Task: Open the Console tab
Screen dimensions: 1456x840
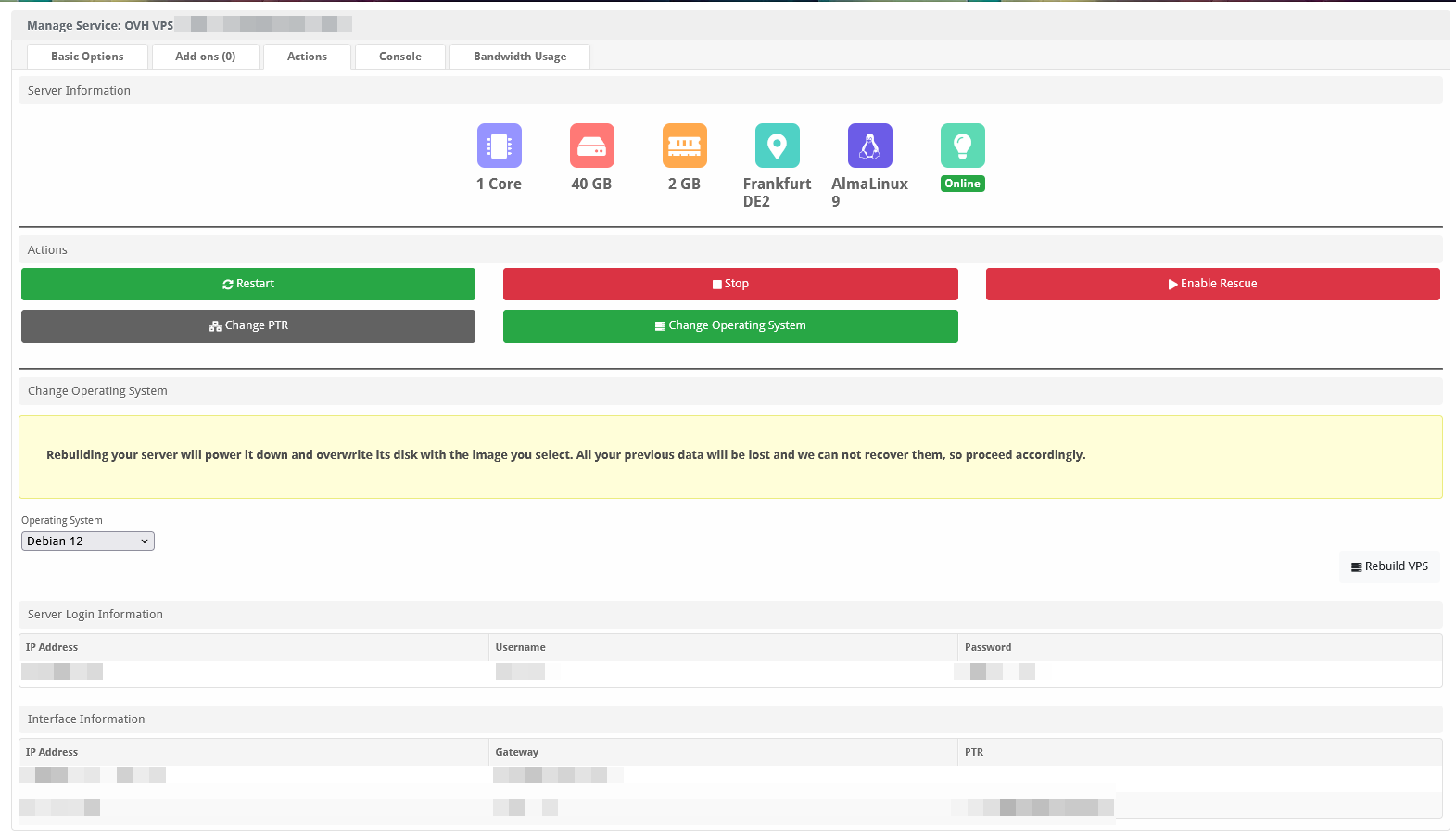Action: [400, 57]
